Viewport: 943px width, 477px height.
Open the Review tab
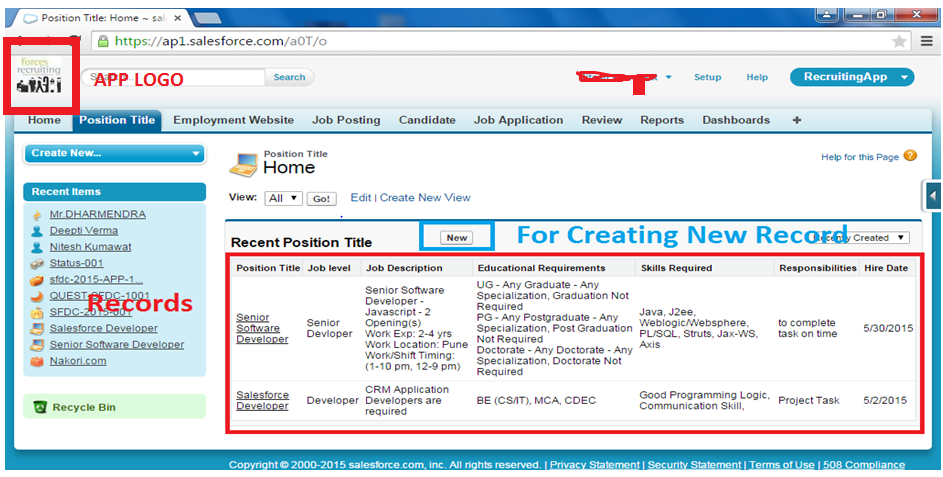pyautogui.click(x=602, y=120)
